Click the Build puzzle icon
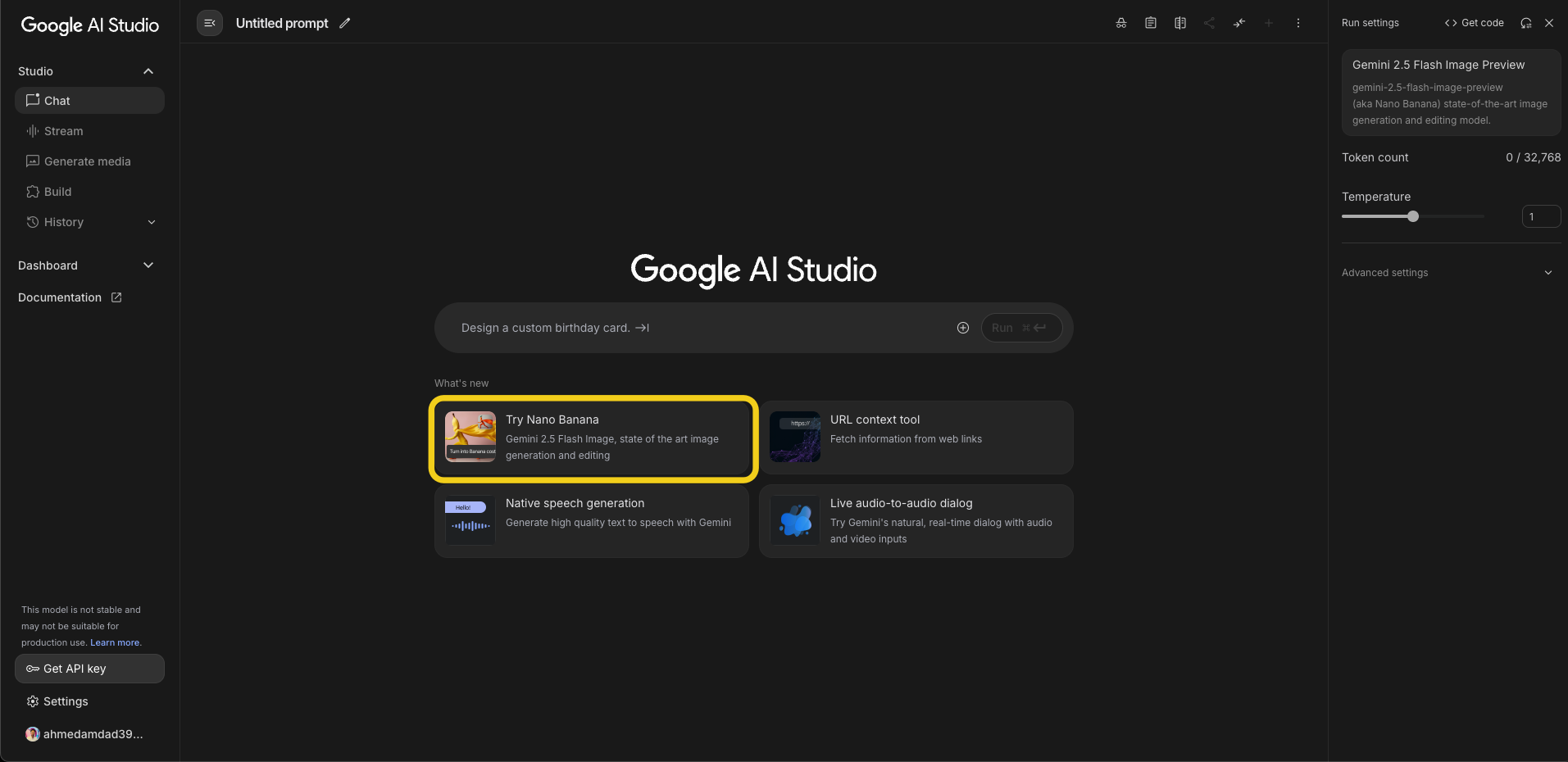Image resolution: width=1568 pixels, height=762 pixels. (33, 192)
